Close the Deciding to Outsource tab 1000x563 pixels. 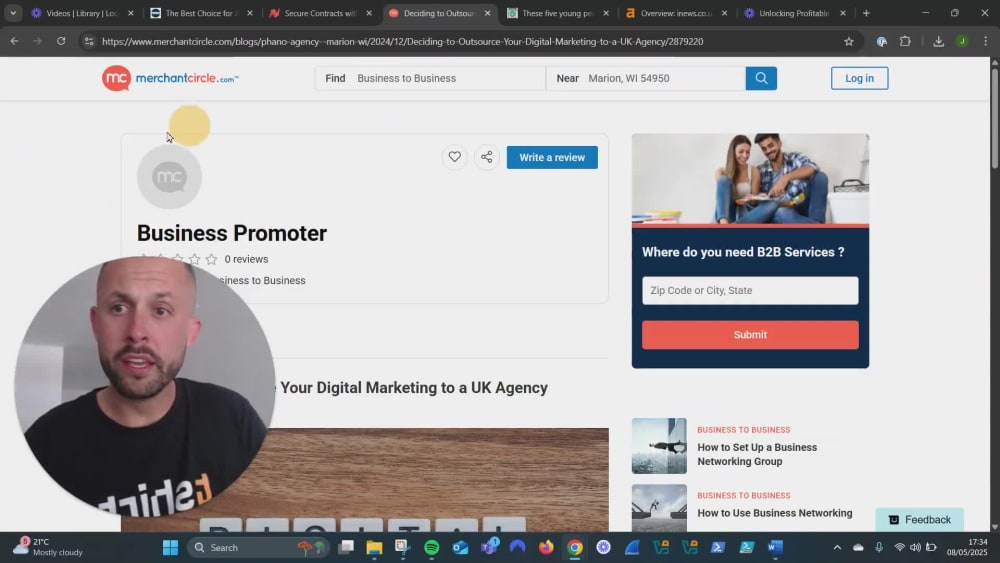pos(487,13)
